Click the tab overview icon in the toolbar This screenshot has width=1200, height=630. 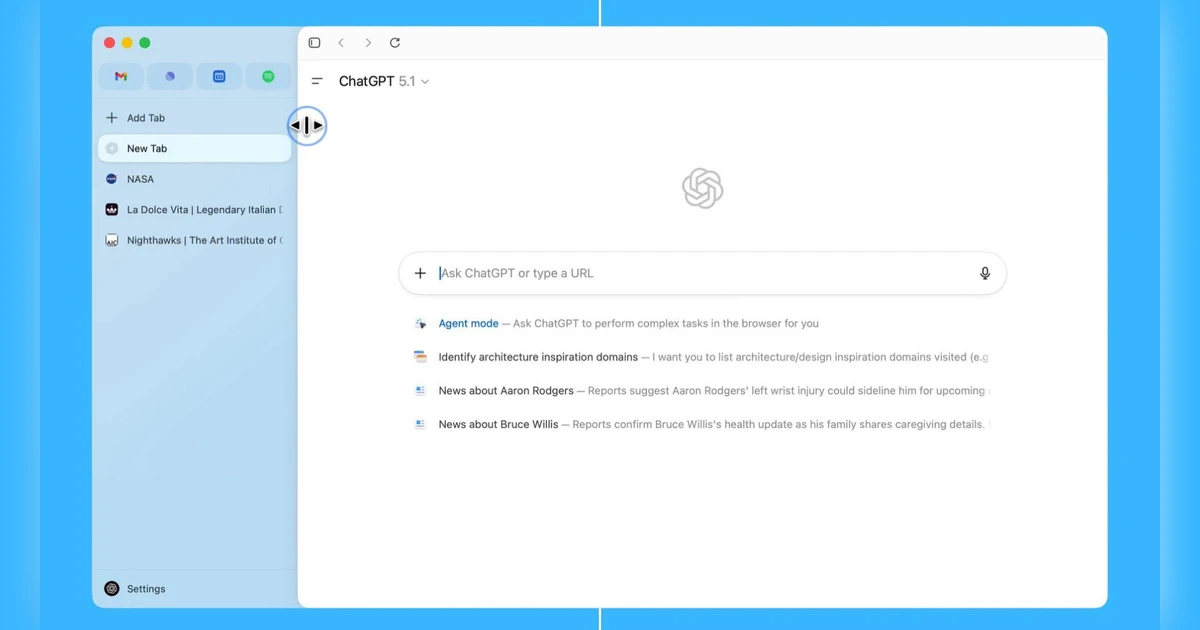[314, 42]
